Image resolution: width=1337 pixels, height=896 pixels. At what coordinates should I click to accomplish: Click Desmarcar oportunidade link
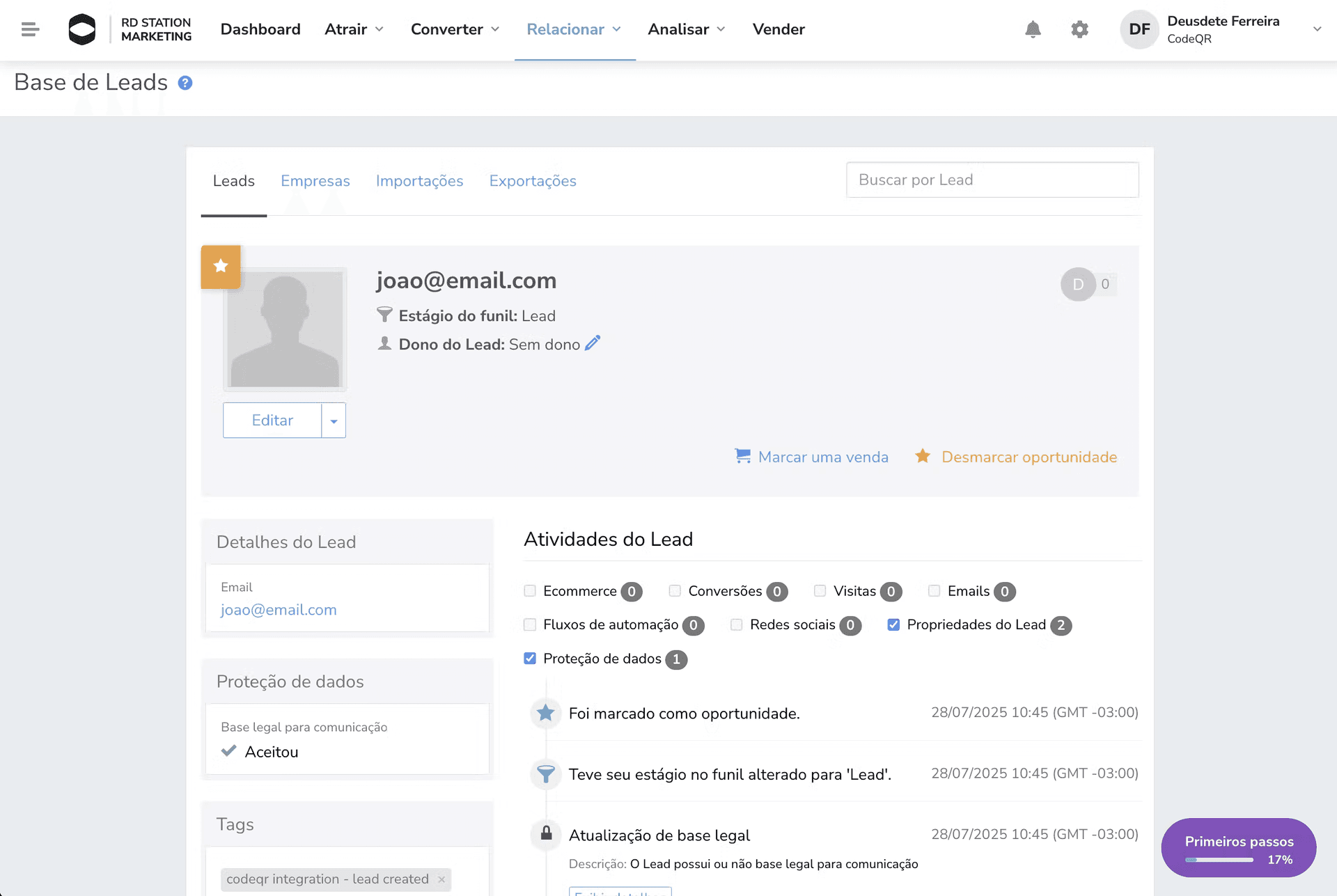tap(1029, 457)
